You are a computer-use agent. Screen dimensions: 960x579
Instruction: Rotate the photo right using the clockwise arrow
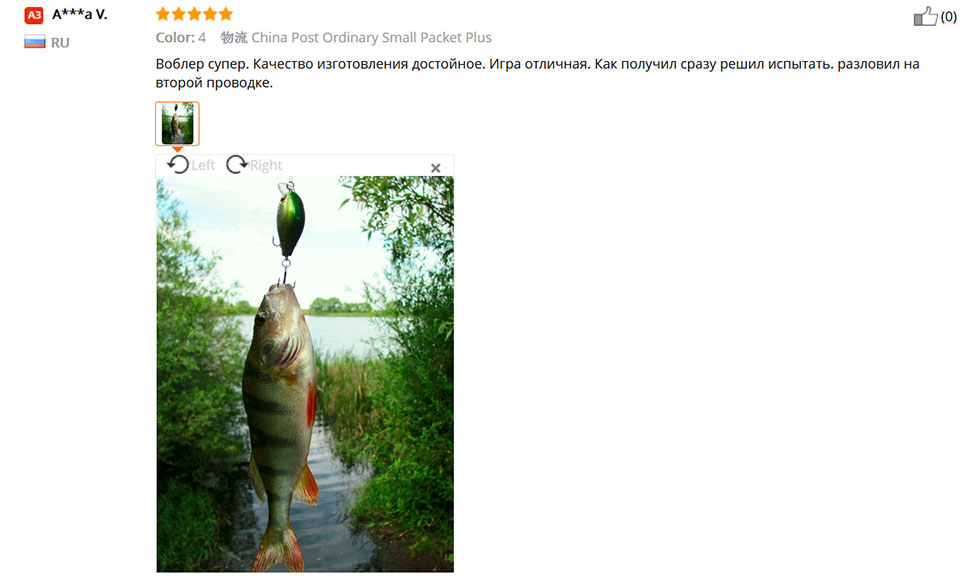point(237,165)
